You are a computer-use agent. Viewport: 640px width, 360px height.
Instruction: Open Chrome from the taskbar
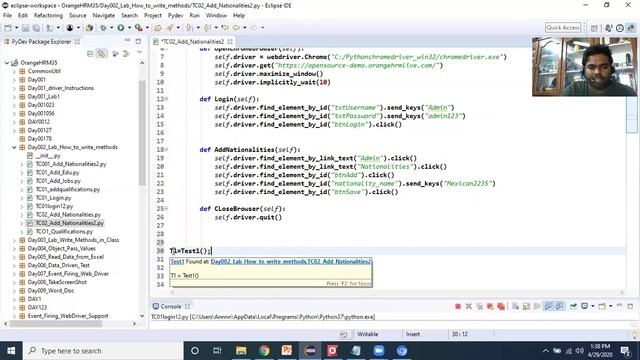[264, 351]
